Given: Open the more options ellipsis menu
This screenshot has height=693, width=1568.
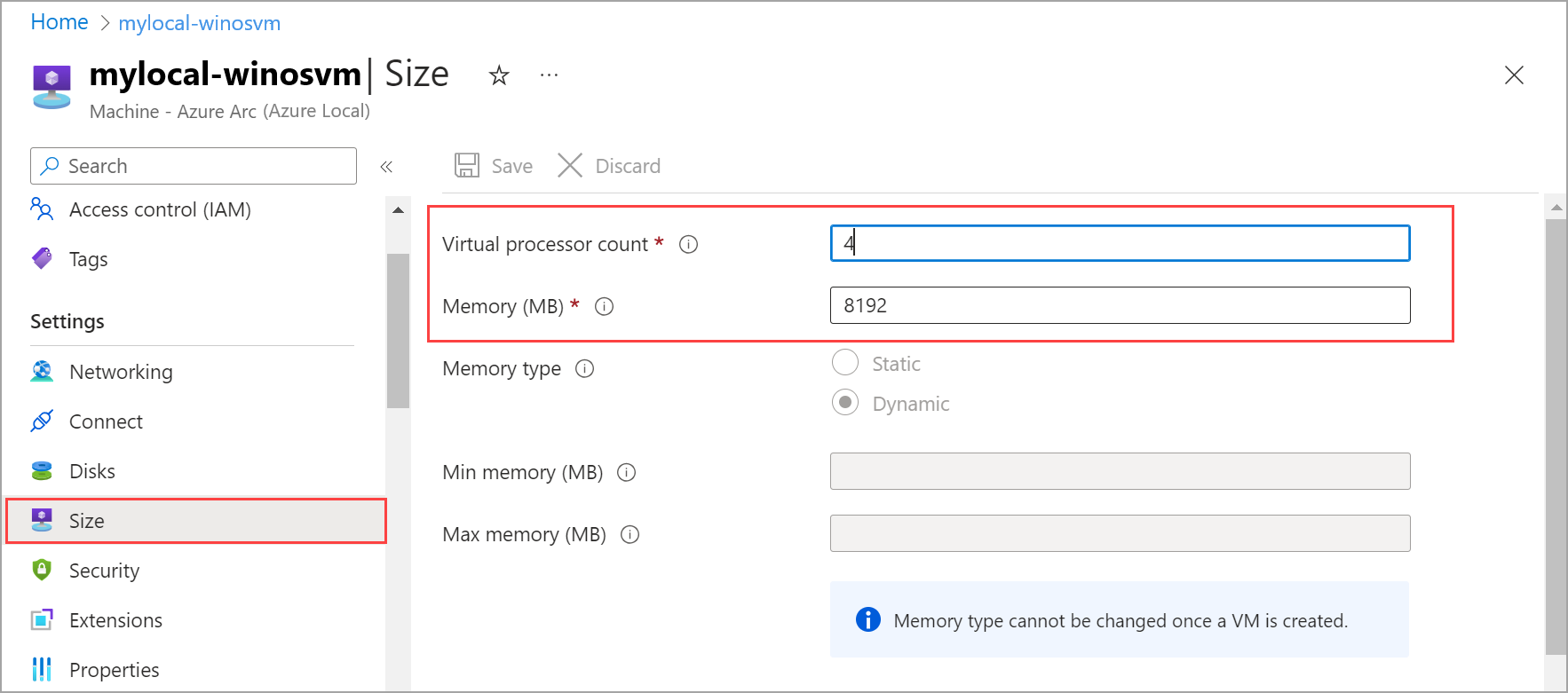Looking at the screenshot, I should [549, 75].
